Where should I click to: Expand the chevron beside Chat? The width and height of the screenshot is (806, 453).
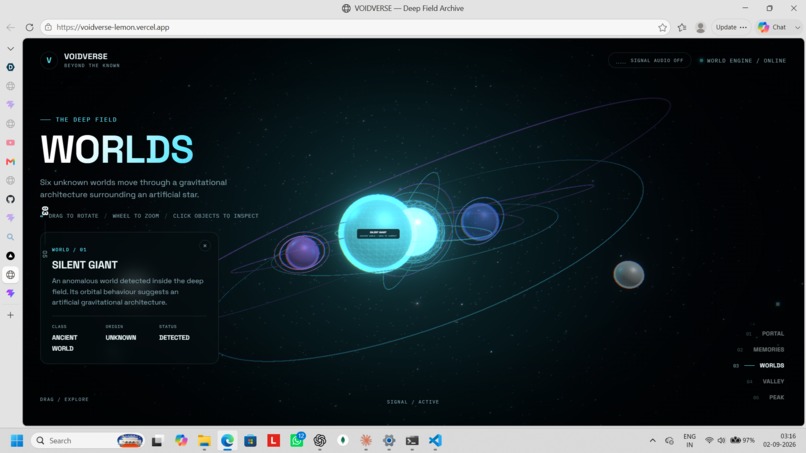[797, 27]
